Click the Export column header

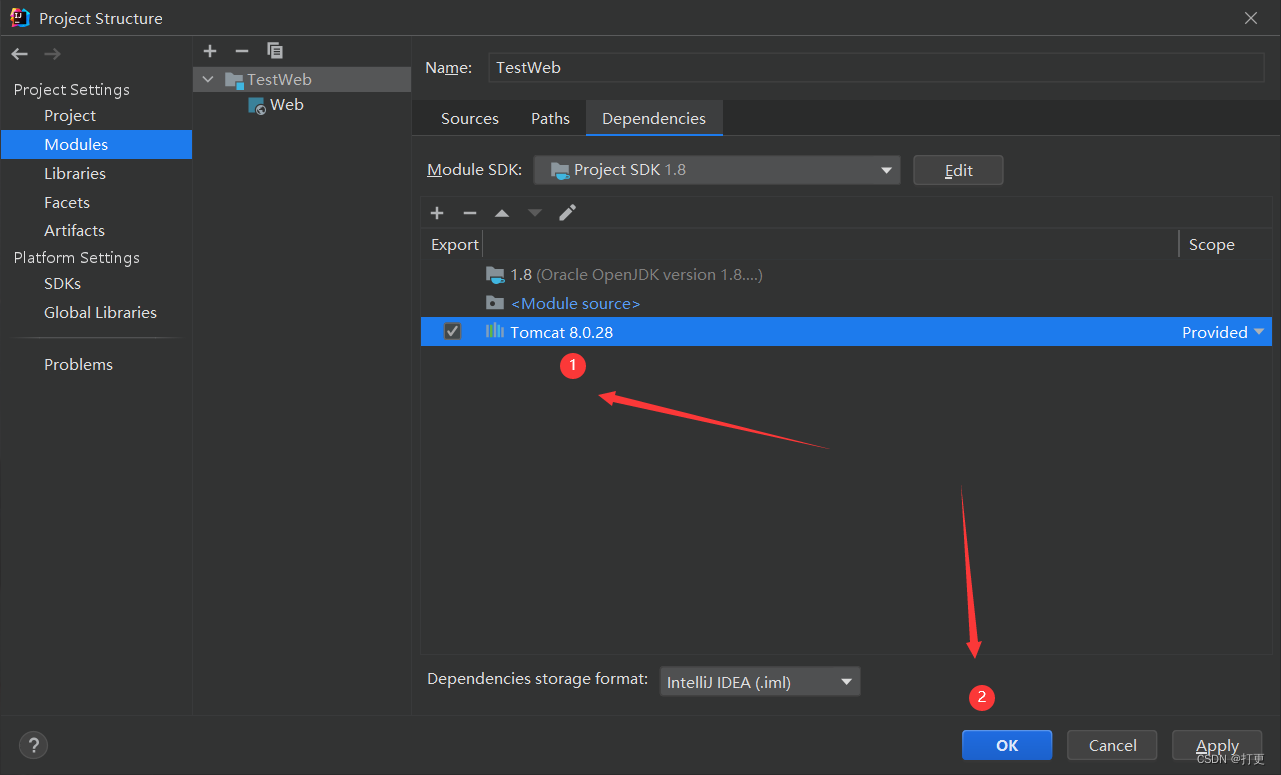pyautogui.click(x=455, y=245)
